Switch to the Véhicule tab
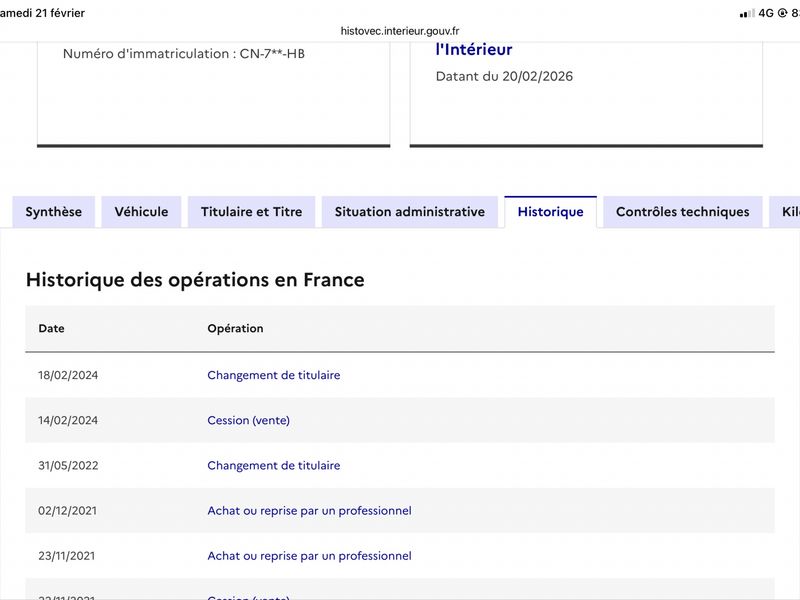This screenshot has height=600, width=800. click(x=141, y=212)
